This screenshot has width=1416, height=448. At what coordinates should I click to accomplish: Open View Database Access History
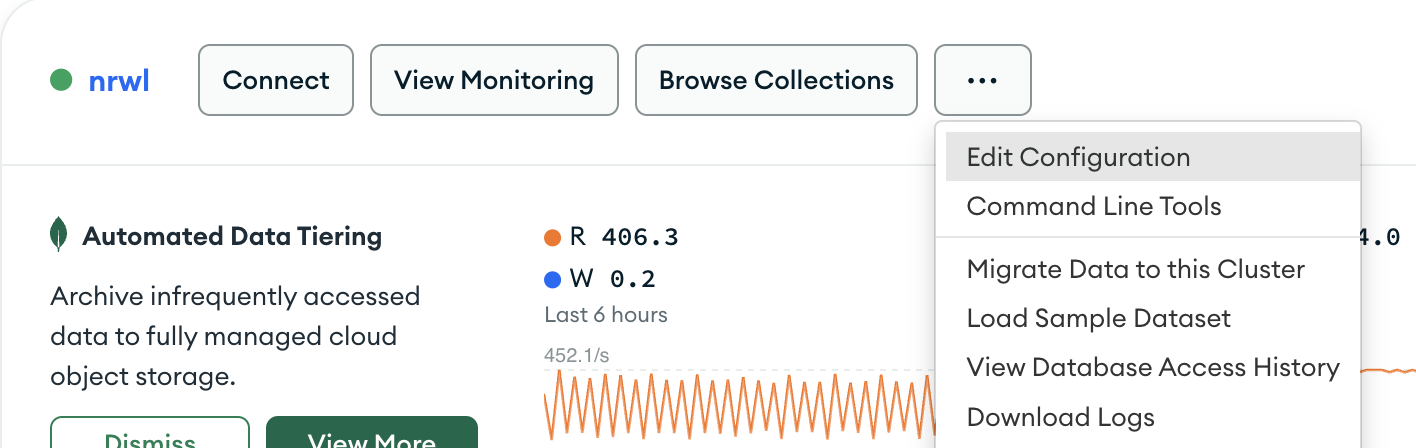coord(1153,367)
